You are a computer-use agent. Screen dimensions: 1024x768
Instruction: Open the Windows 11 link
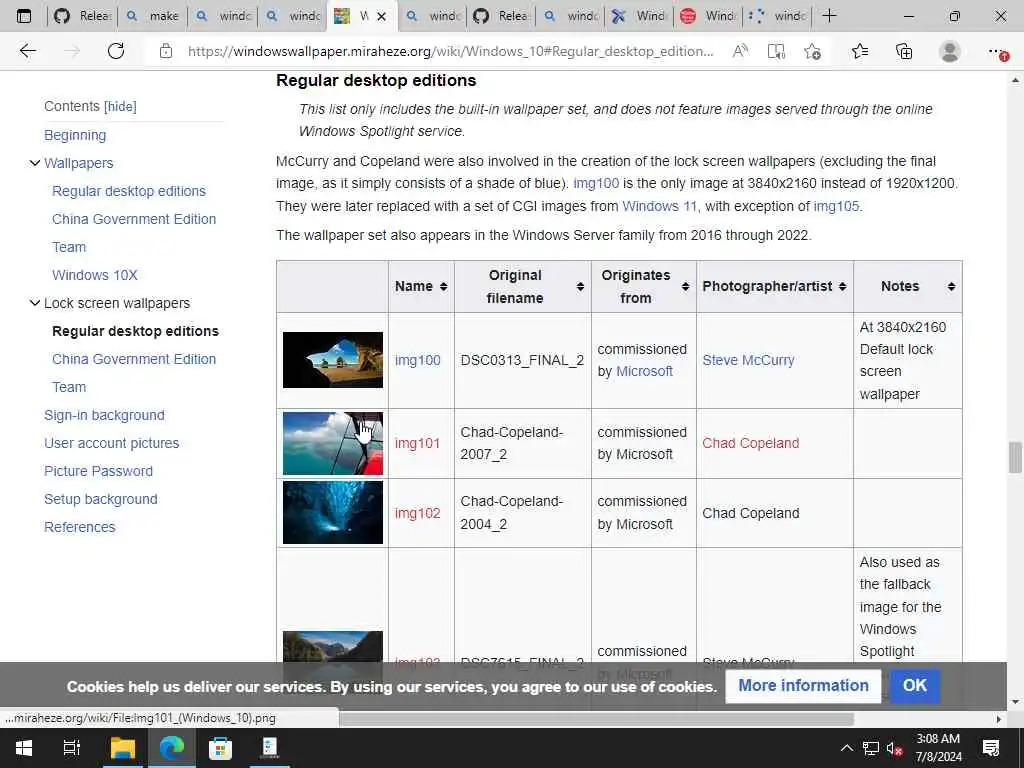660,206
